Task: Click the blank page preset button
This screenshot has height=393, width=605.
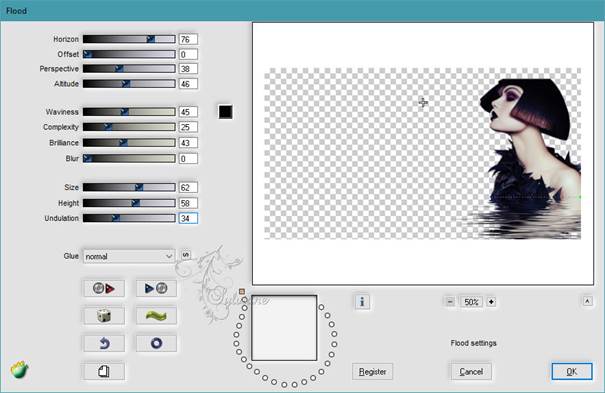Action: [x=103, y=371]
